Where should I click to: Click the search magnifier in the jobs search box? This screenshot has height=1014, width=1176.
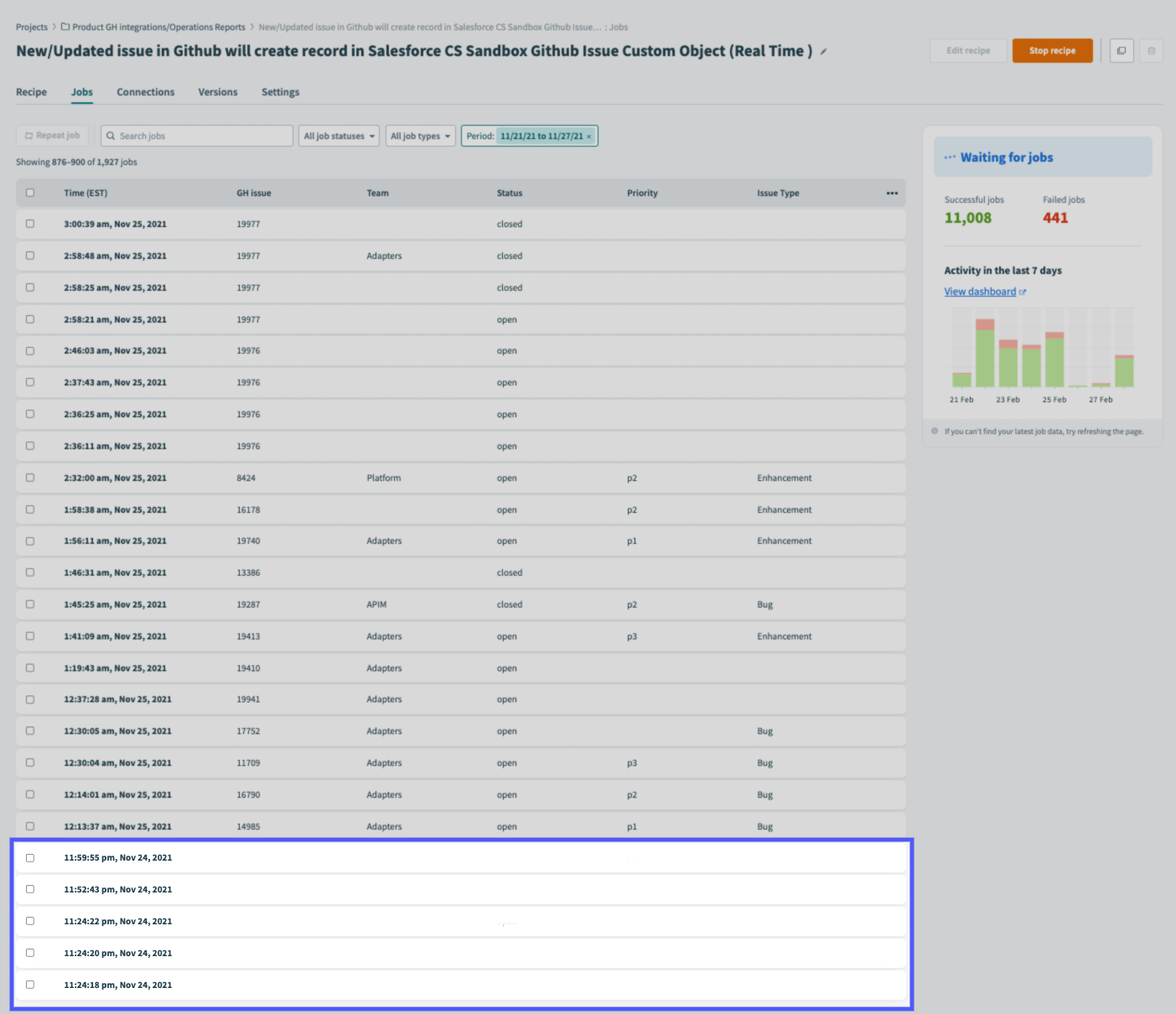coord(111,135)
